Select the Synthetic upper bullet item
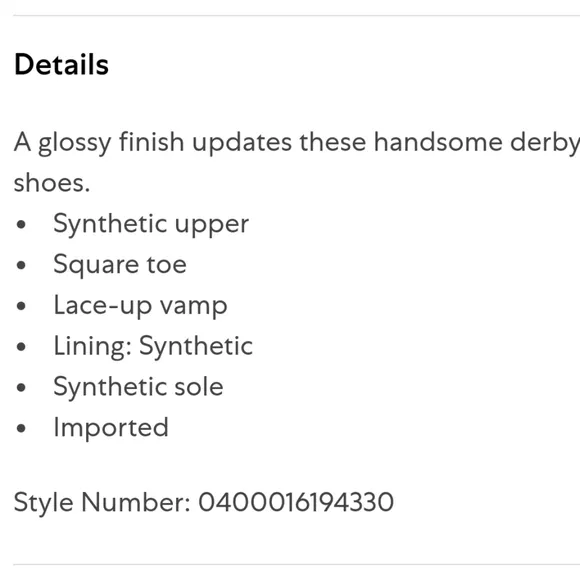 pyautogui.click(x=151, y=224)
